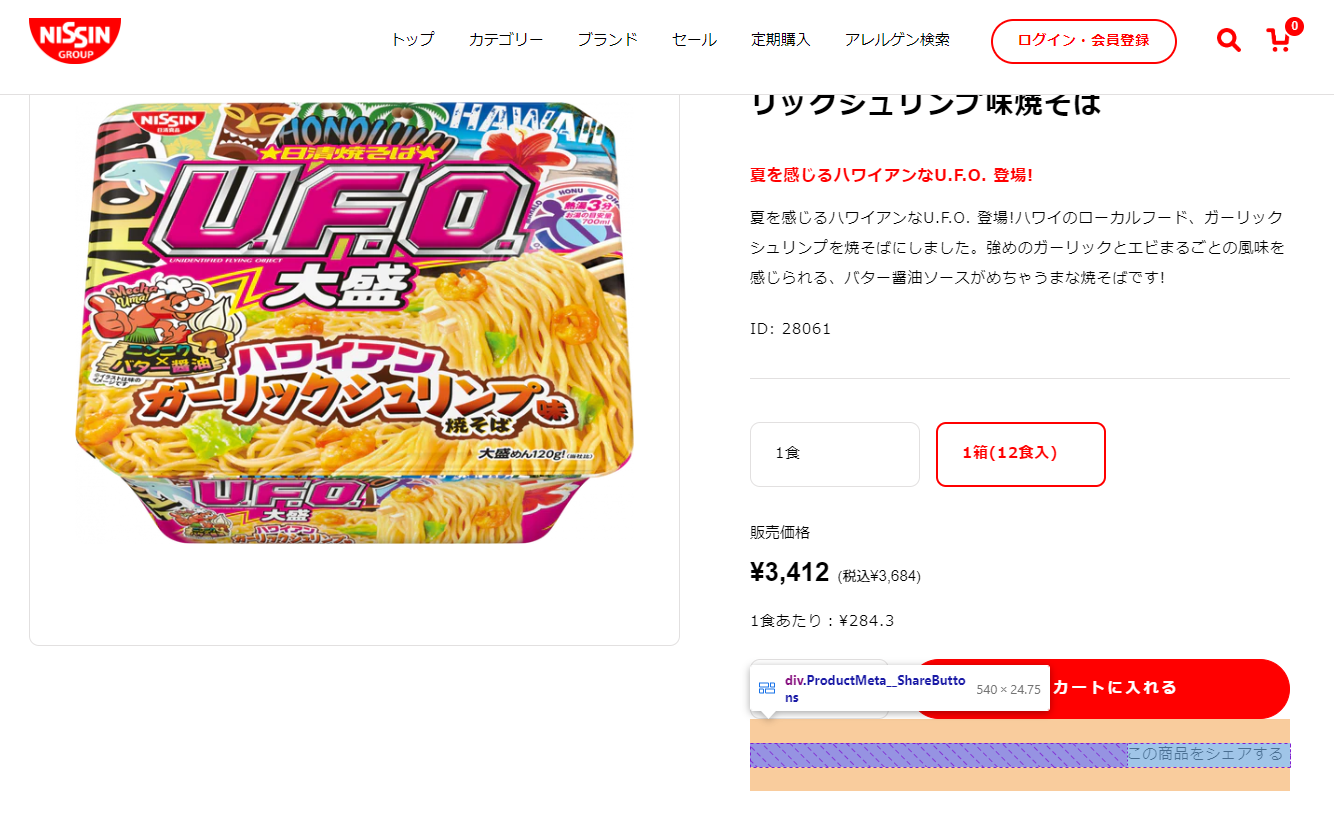The image size is (1334, 820).
Task: Click the element inspector icon in the tooltip
Action: pyautogui.click(x=767, y=687)
